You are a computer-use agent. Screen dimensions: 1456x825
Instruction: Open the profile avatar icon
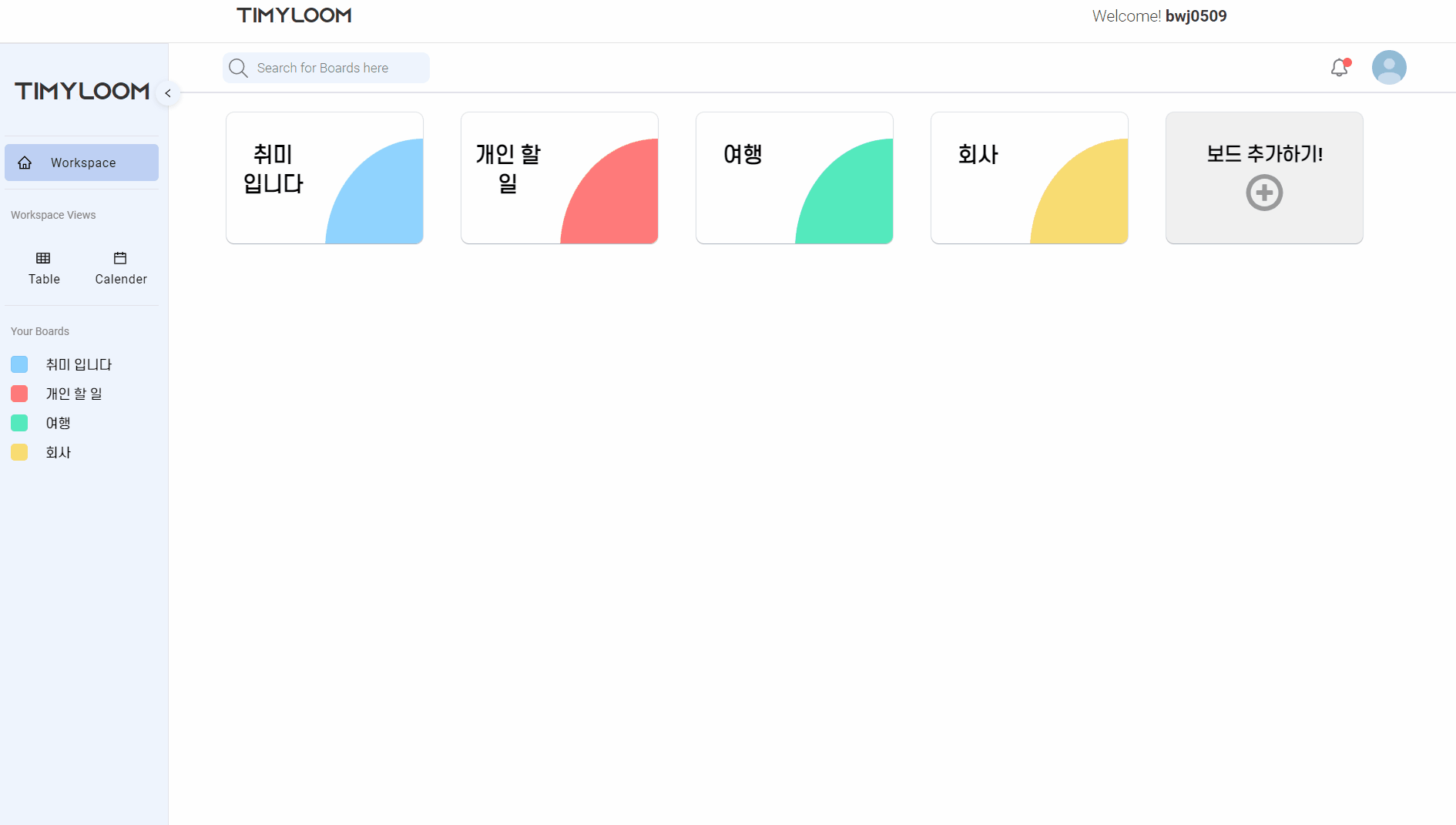click(x=1389, y=68)
